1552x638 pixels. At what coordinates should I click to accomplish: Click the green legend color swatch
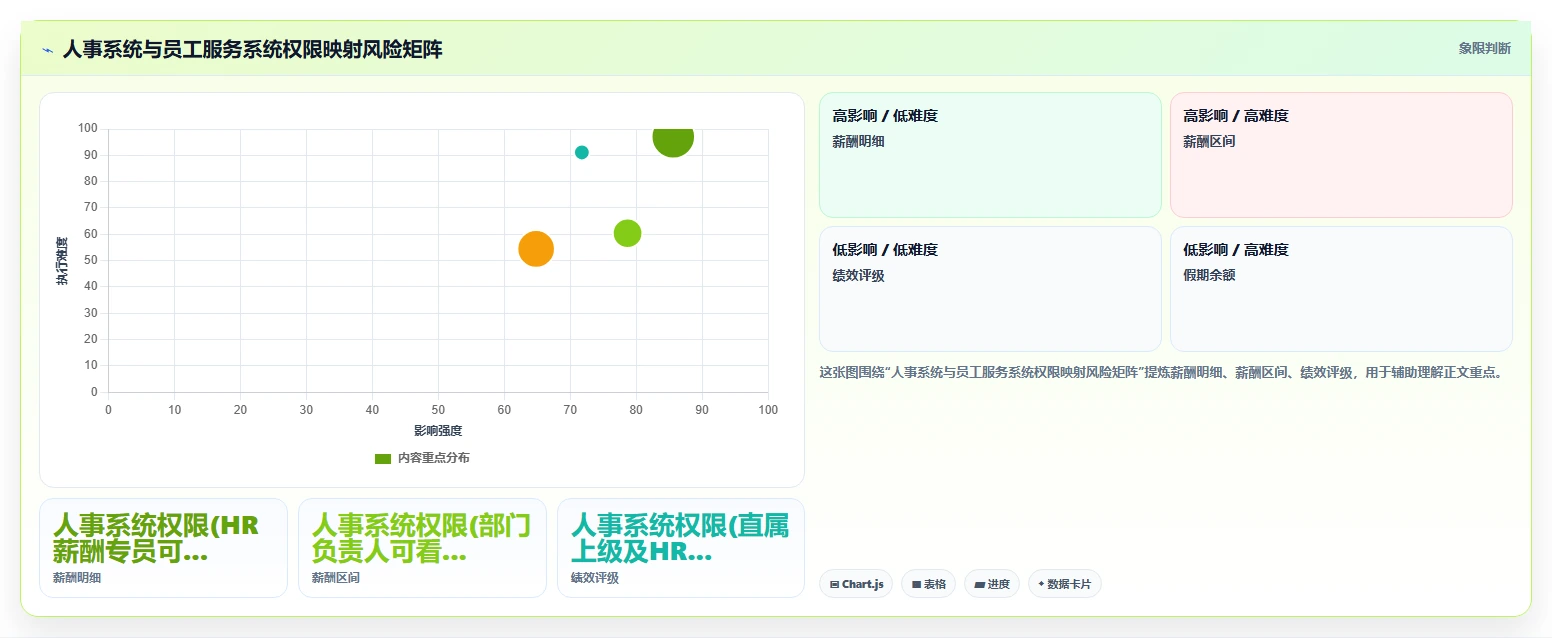tap(383, 459)
